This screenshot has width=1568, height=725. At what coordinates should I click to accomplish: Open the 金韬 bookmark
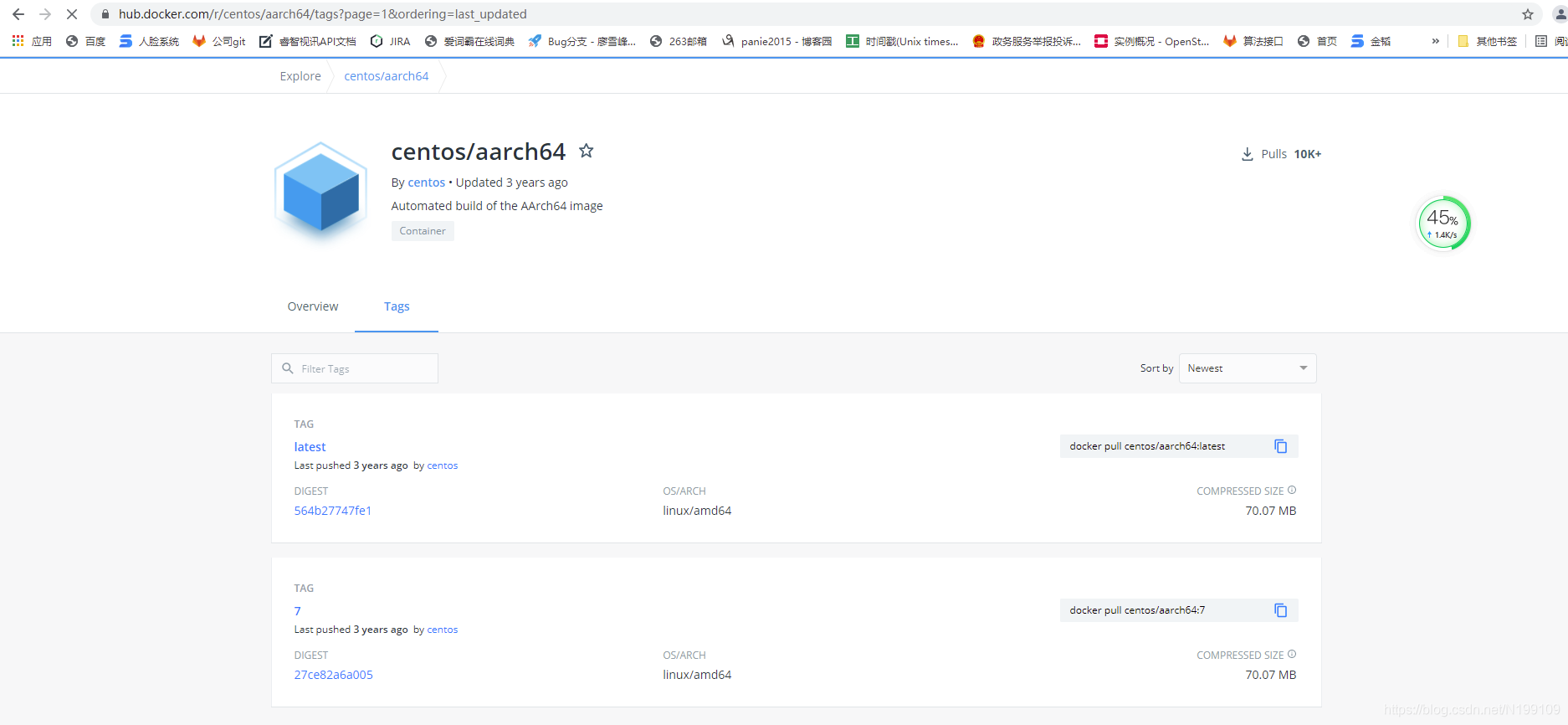1371,41
